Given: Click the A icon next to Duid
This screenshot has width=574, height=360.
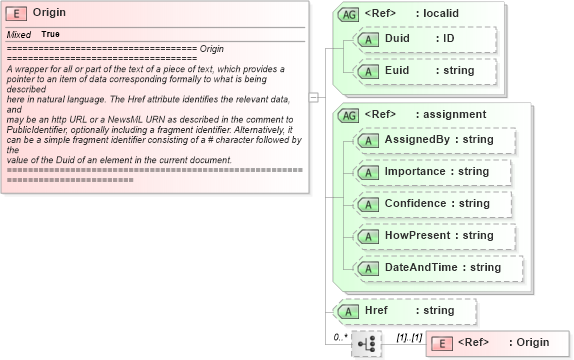Looking at the screenshot, I should point(368,40).
